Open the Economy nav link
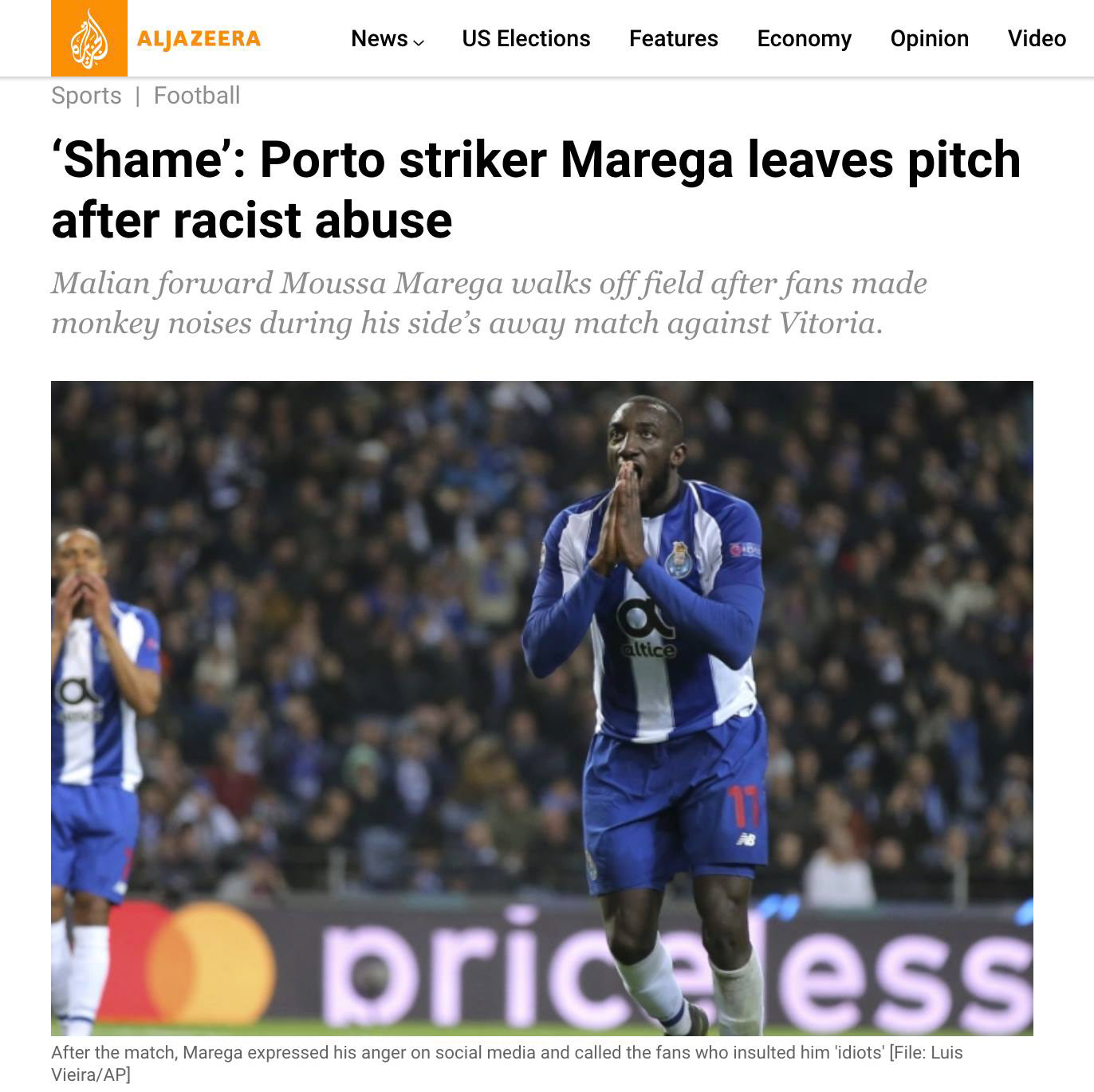The image size is (1094, 1092). [x=805, y=39]
